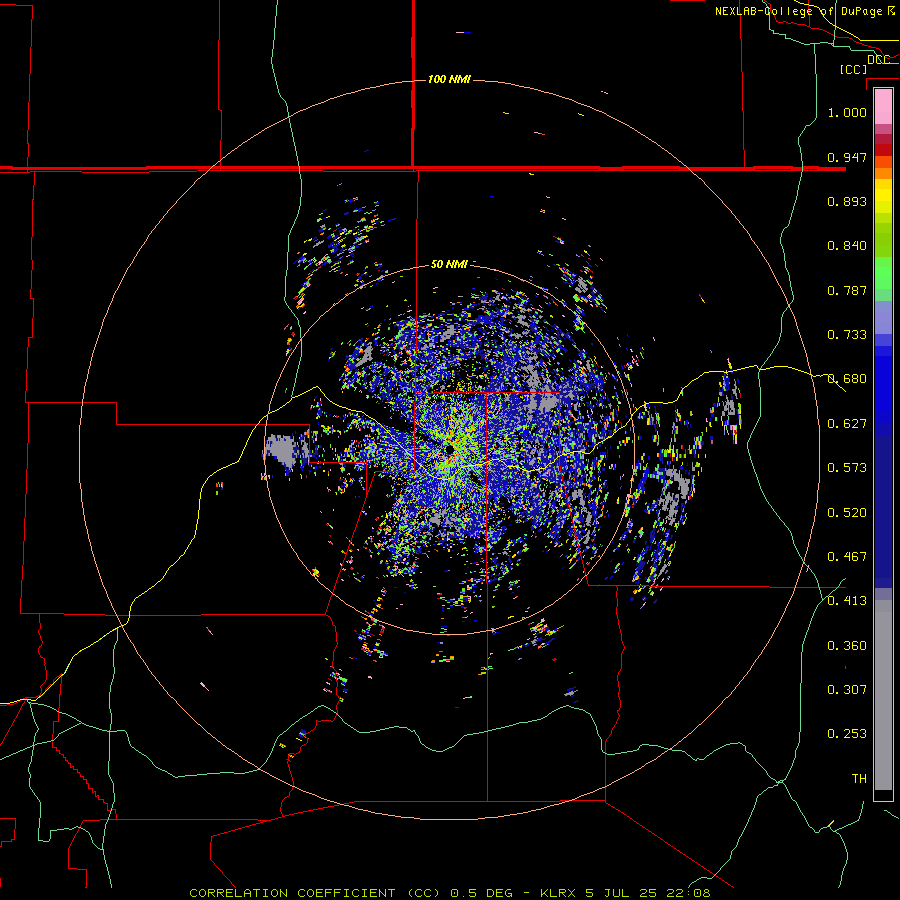900x900 pixels.
Task: Select the 0.893 legend value
Action: click(847, 201)
